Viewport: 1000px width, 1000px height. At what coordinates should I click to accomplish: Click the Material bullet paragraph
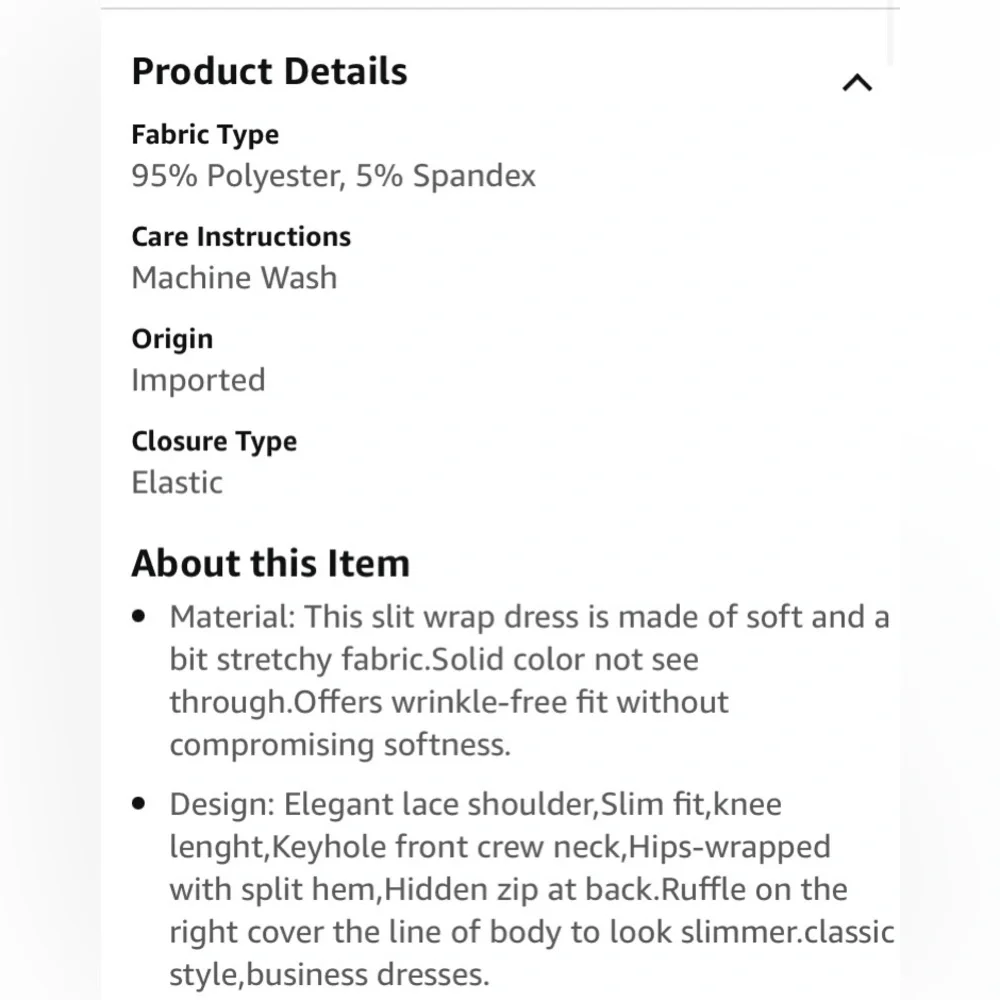529,680
